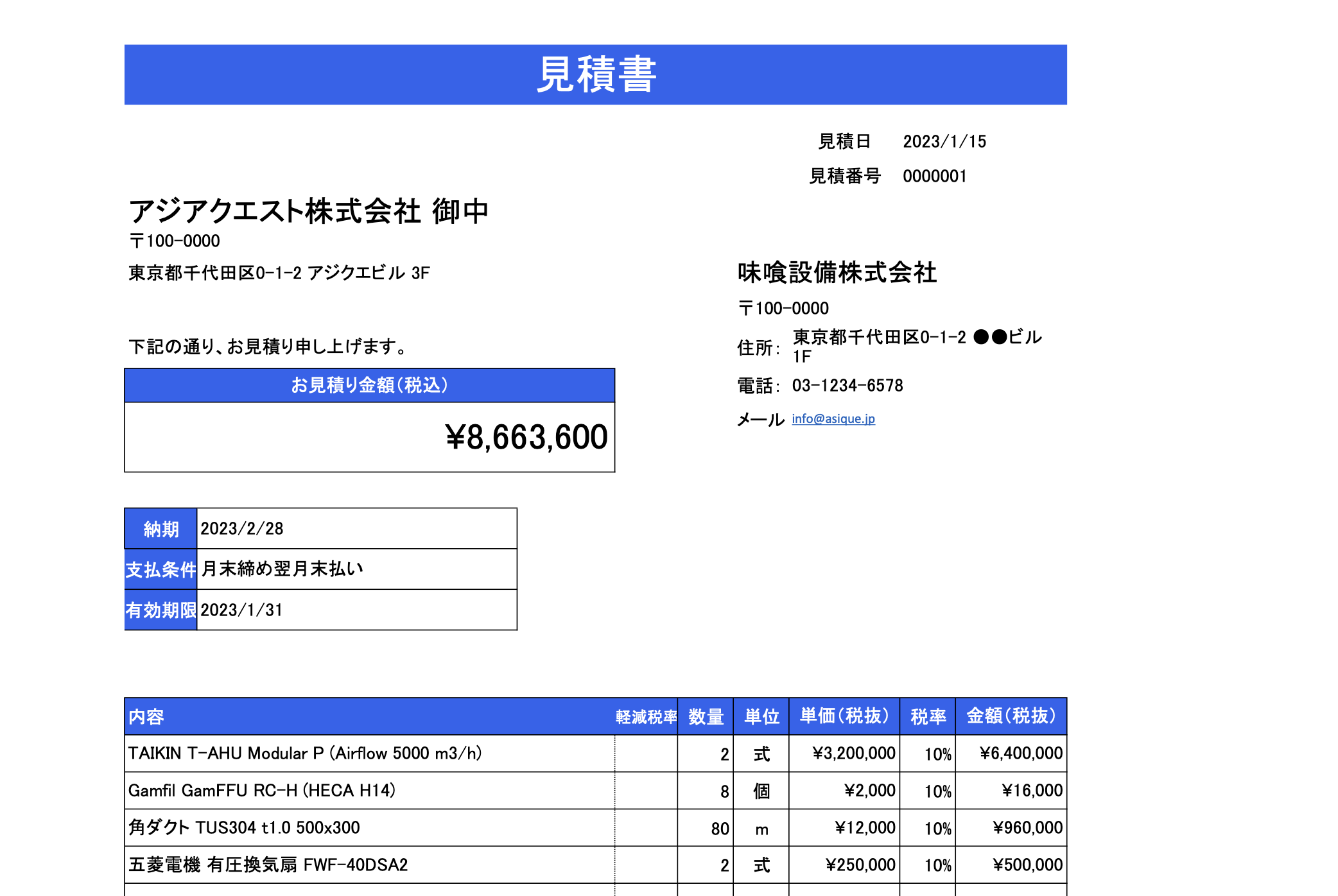This screenshot has width=1338, height=896.
Task: Click the 軽減税率 column header
Action: (646, 717)
